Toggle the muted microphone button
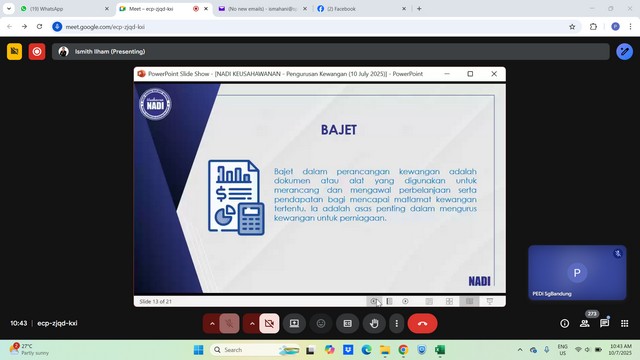The height and width of the screenshot is (360, 640). tap(229, 323)
